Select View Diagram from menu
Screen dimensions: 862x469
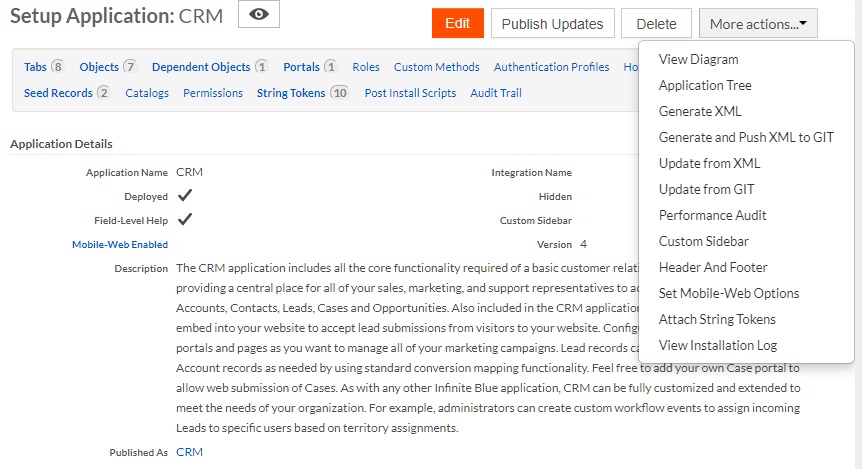698,59
